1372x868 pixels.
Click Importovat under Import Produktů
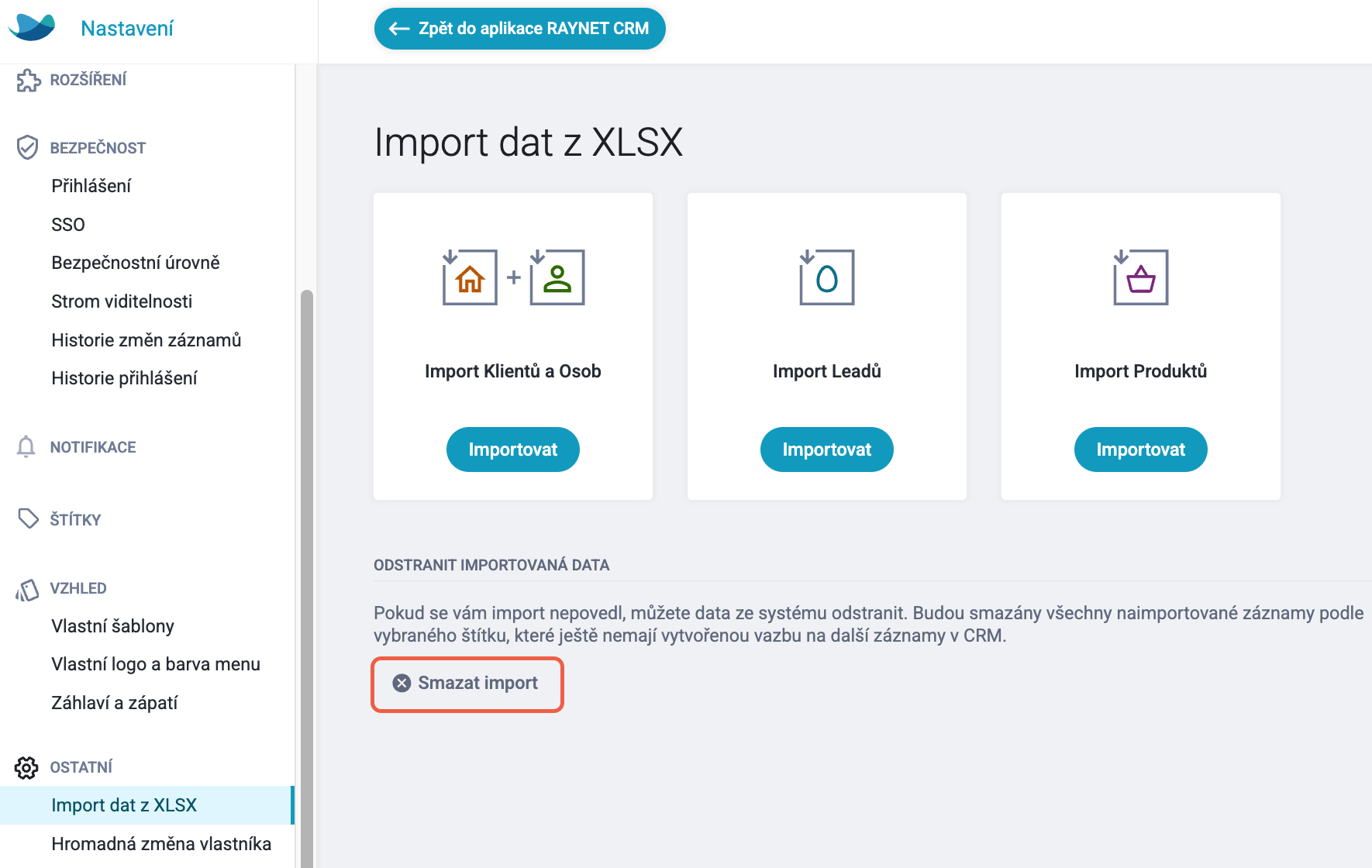point(1141,449)
